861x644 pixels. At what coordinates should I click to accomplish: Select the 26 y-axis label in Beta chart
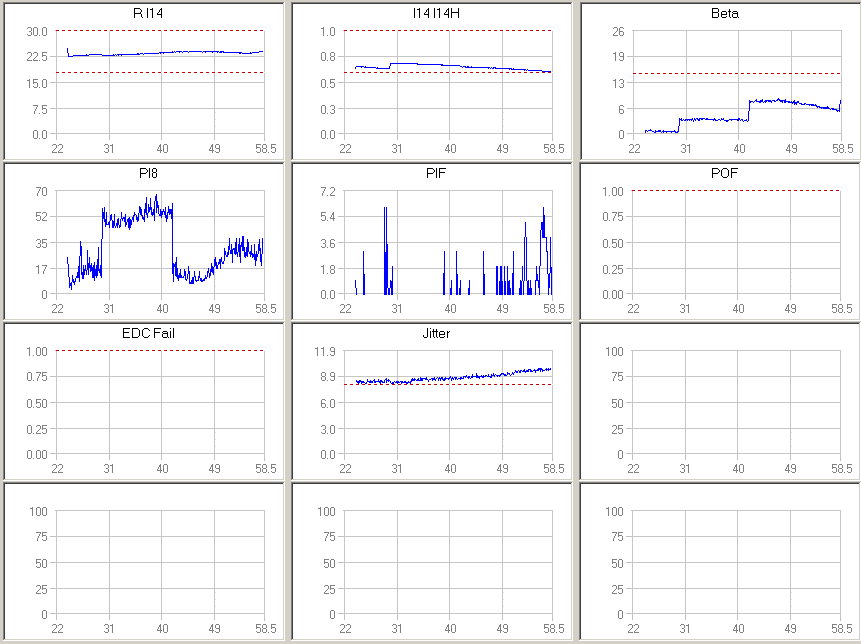(x=619, y=31)
